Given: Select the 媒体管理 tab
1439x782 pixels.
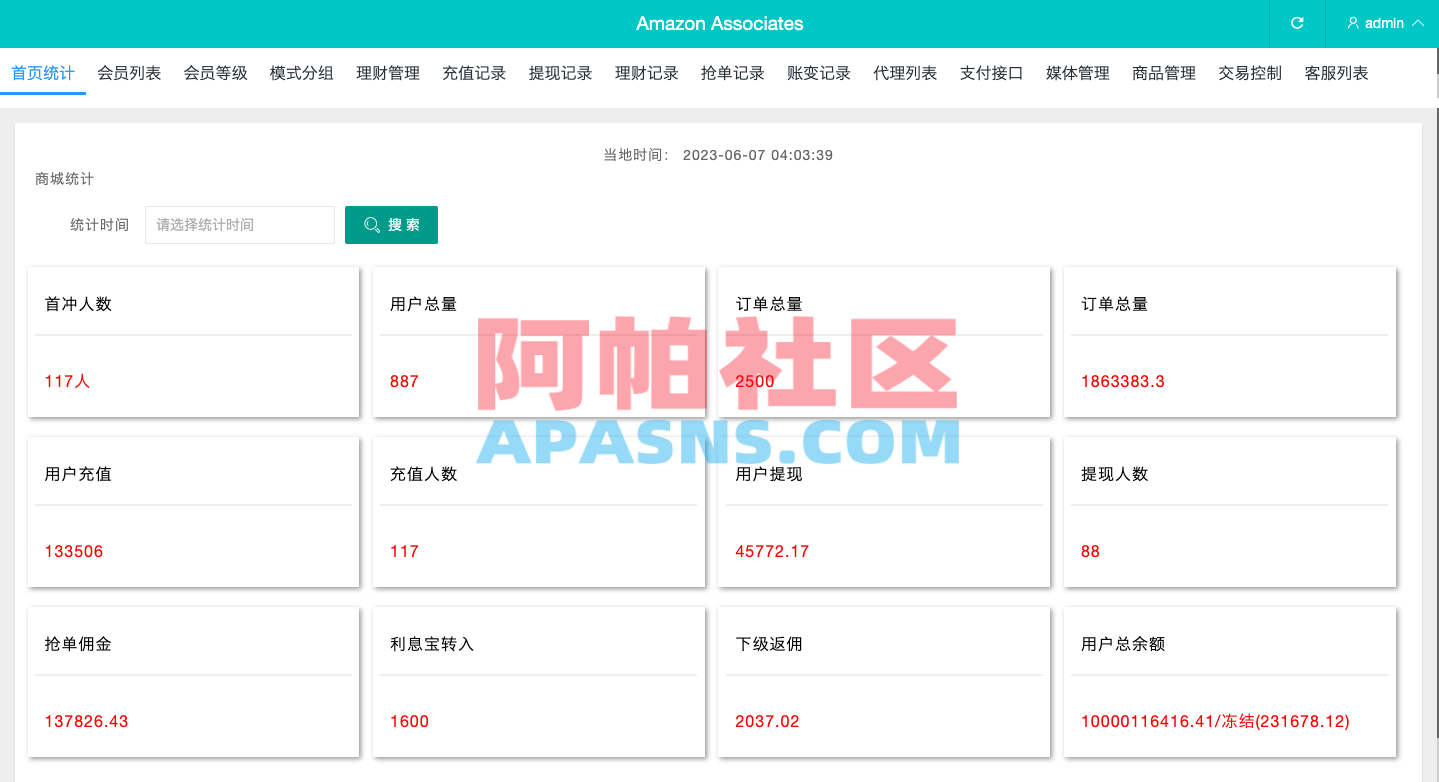Looking at the screenshot, I should 1078,73.
